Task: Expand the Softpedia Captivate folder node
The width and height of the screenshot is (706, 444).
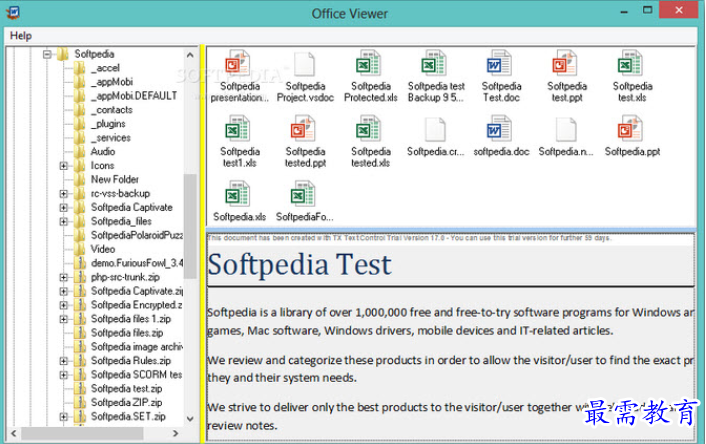Action: (63, 208)
